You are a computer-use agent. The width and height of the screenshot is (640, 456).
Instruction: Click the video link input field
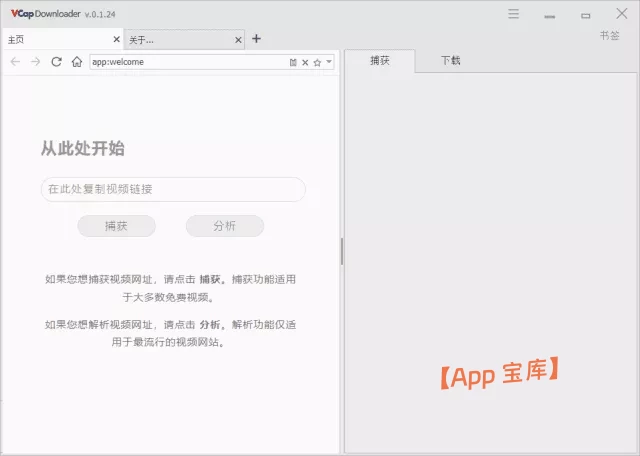(173, 189)
